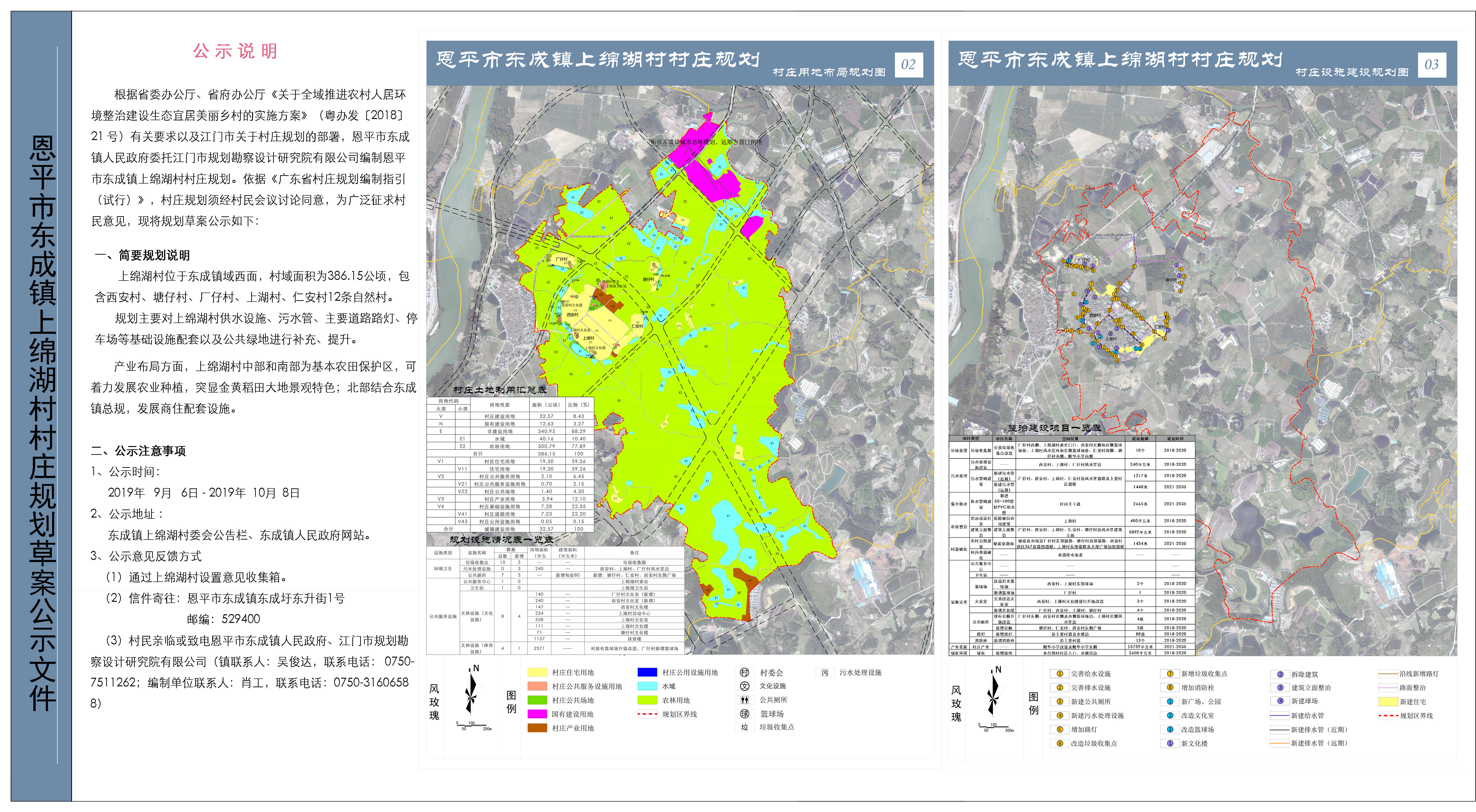This screenshot has width=1476, height=812.
Task: Click the 规划区界线 sample on map 03 legend
Action: pos(1388,716)
